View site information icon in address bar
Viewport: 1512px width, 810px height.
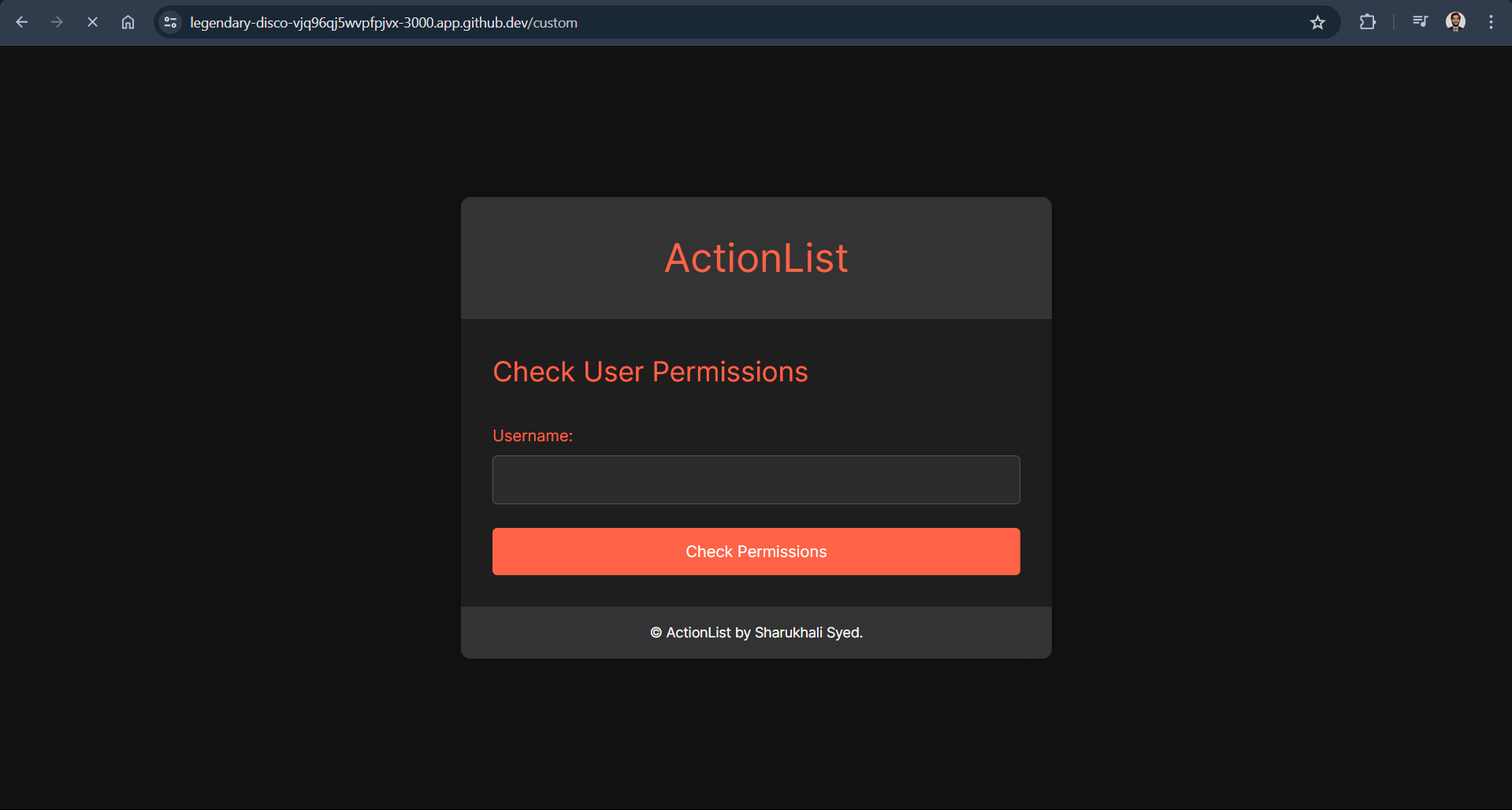click(x=170, y=22)
